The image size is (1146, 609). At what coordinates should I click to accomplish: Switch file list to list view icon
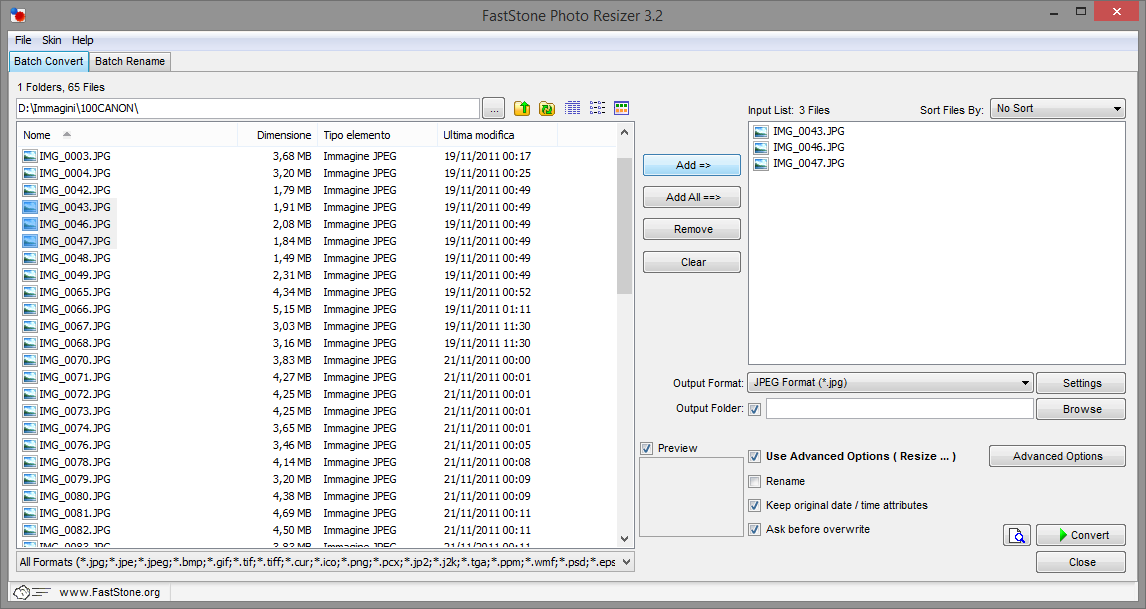[597, 108]
